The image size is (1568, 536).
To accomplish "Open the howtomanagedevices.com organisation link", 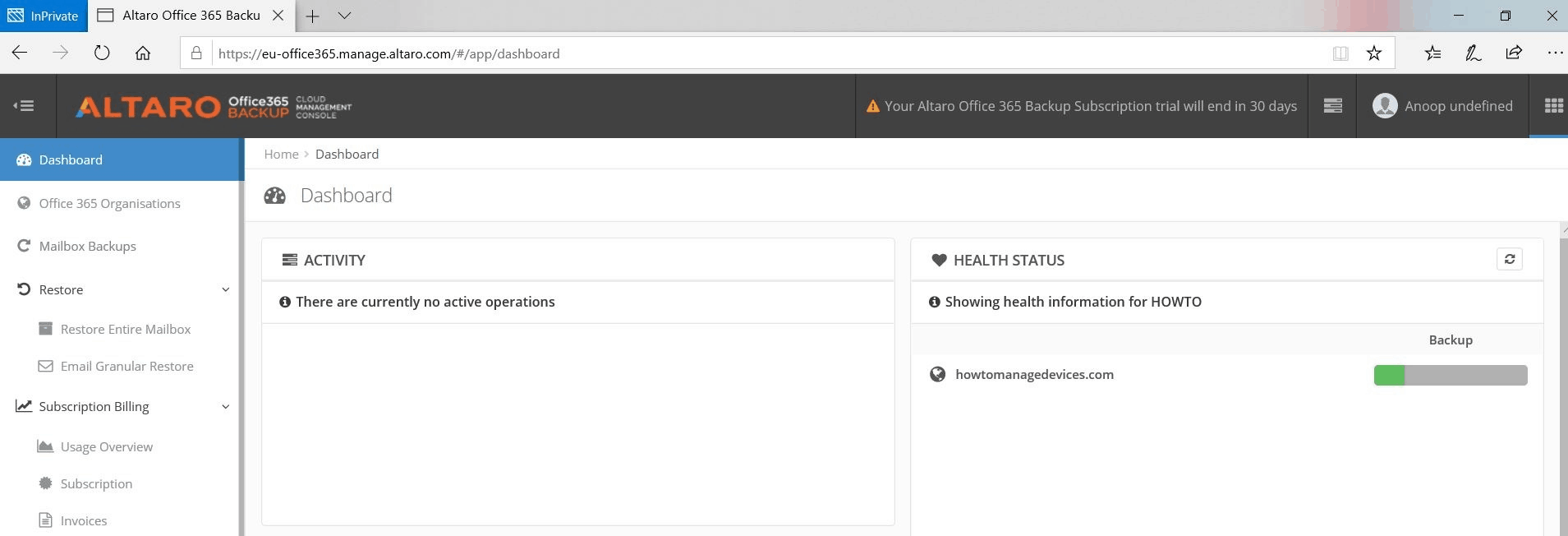I will point(1034,374).
